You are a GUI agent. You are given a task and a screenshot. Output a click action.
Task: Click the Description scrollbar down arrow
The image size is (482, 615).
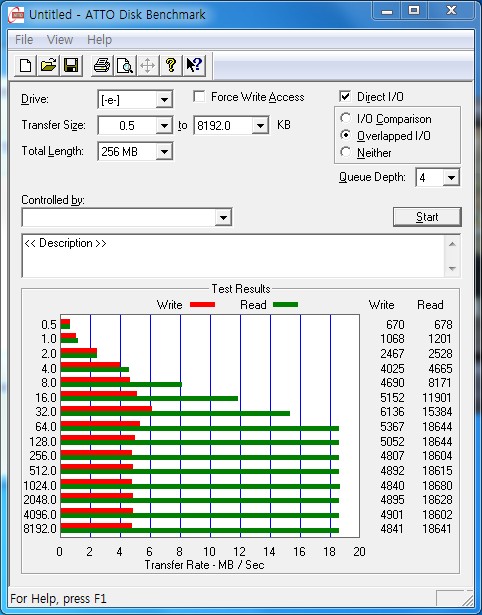pyautogui.click(x=452, y=269)
